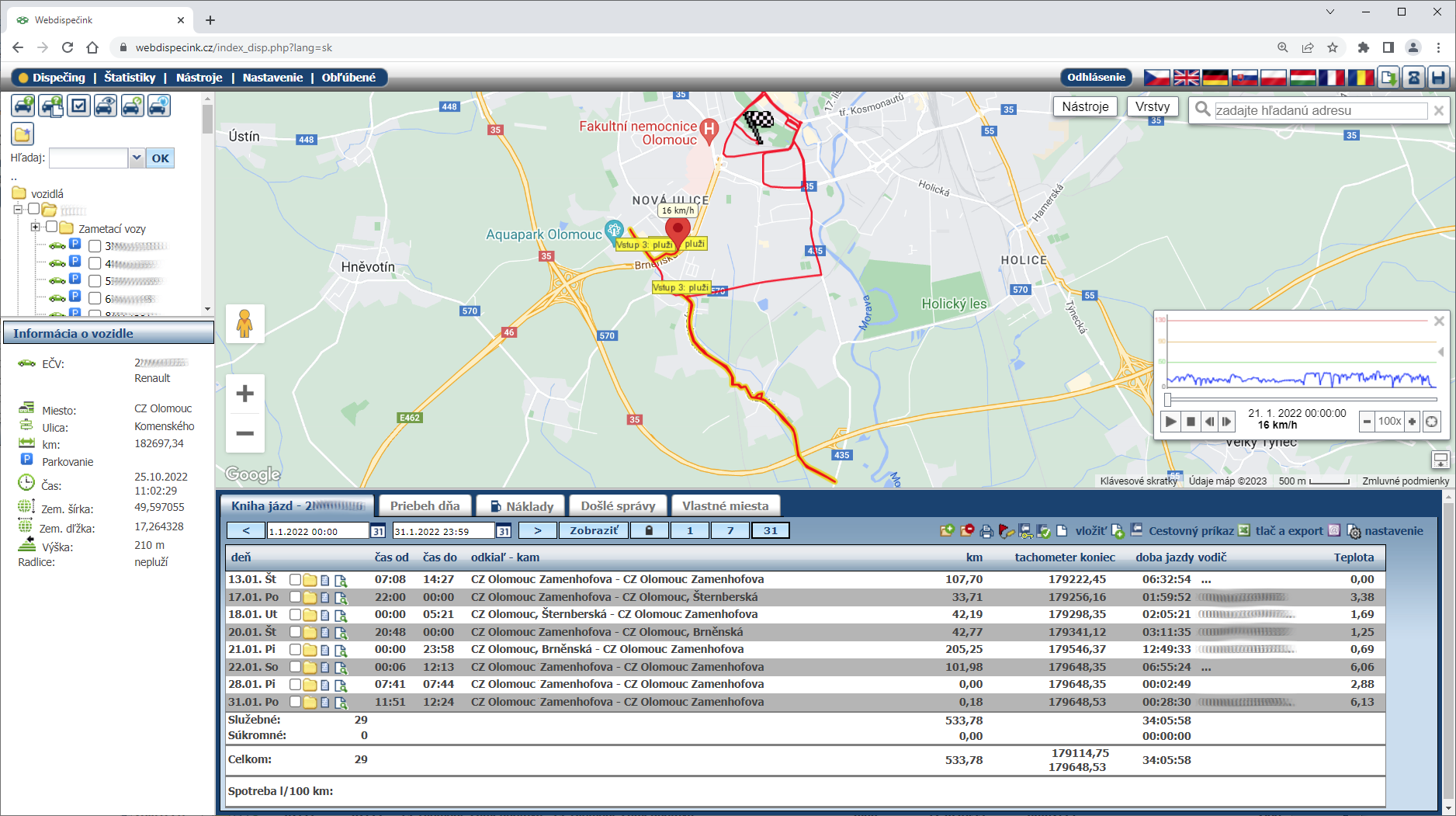1456x816 pixels.
Task: Switch to the Priebeh dňa tab
Action: [x=425, y=506]
